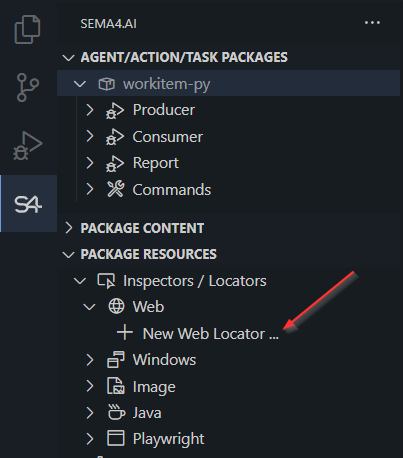Click the workitem-py package cube icon

pyautogui.click(x=107, y=84)
